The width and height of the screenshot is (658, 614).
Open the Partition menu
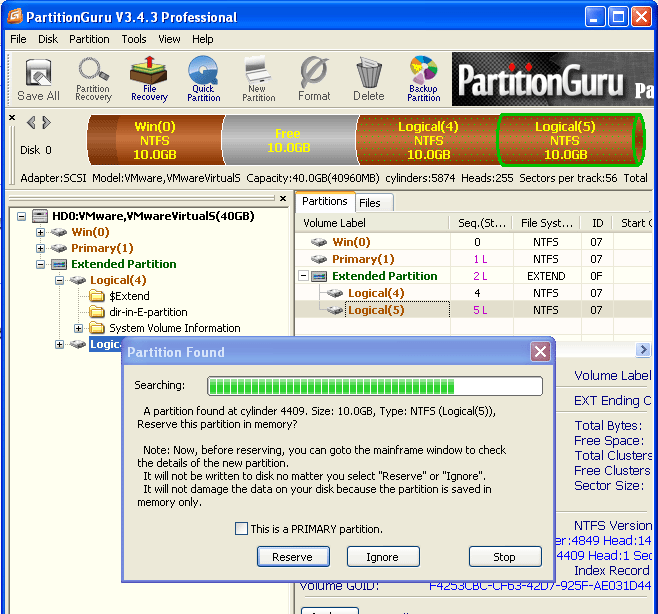tap(89, 39)
